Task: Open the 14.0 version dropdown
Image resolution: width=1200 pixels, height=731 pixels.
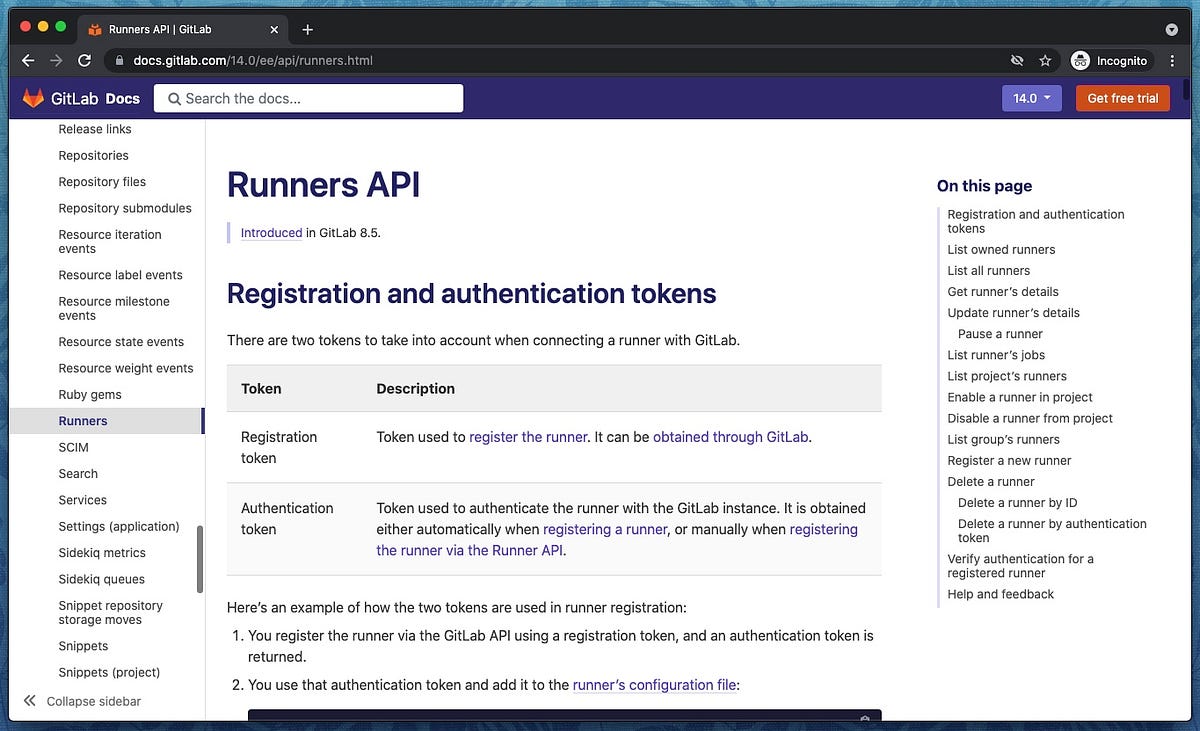Action: [x=1032, y=98]
